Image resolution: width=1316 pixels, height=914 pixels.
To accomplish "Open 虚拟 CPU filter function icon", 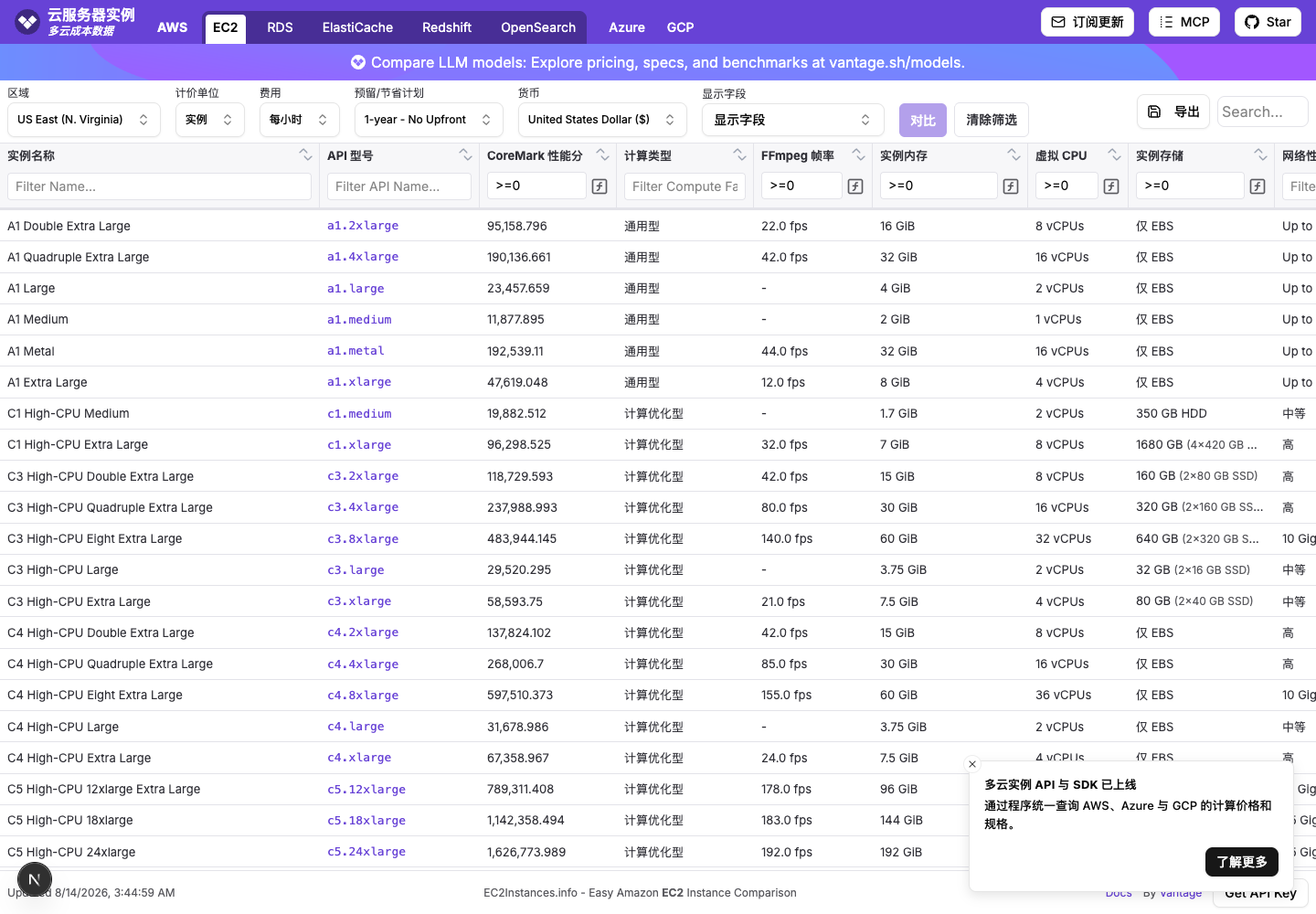I will [1111, 186].
